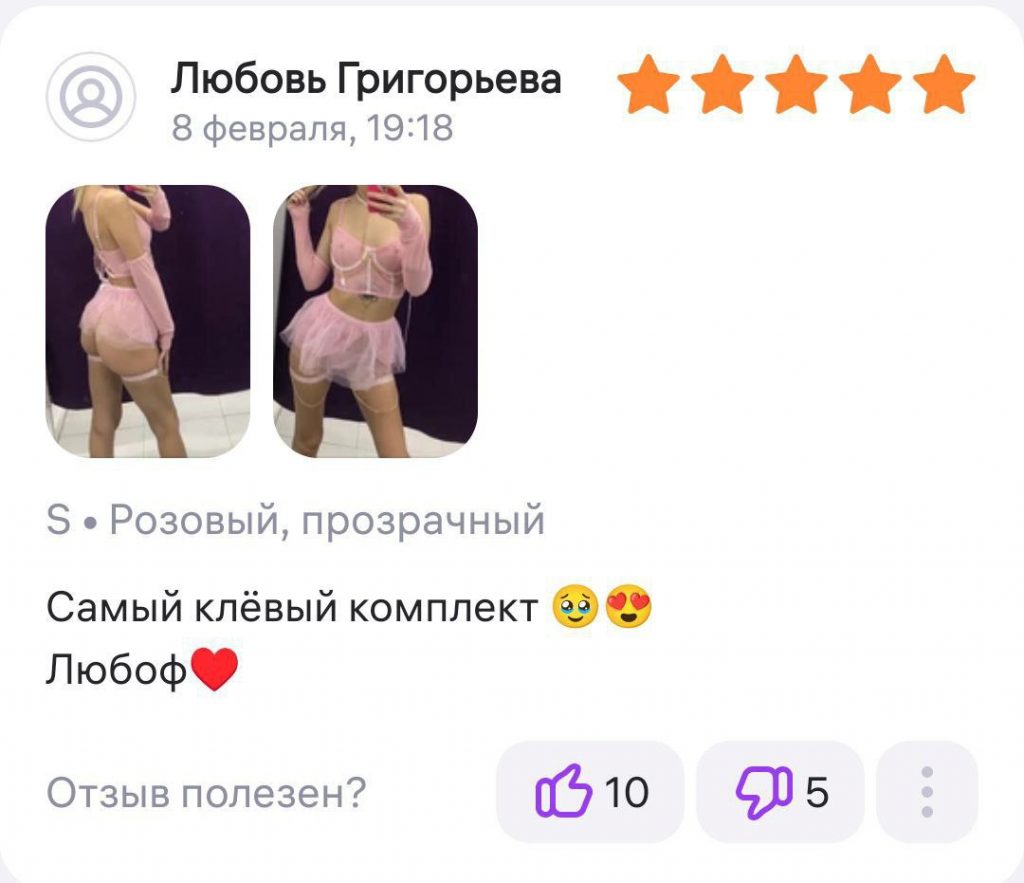1024x883 pixels.
Task: Click the review date 8 февраля, 19:18
Action: (312, 128)
